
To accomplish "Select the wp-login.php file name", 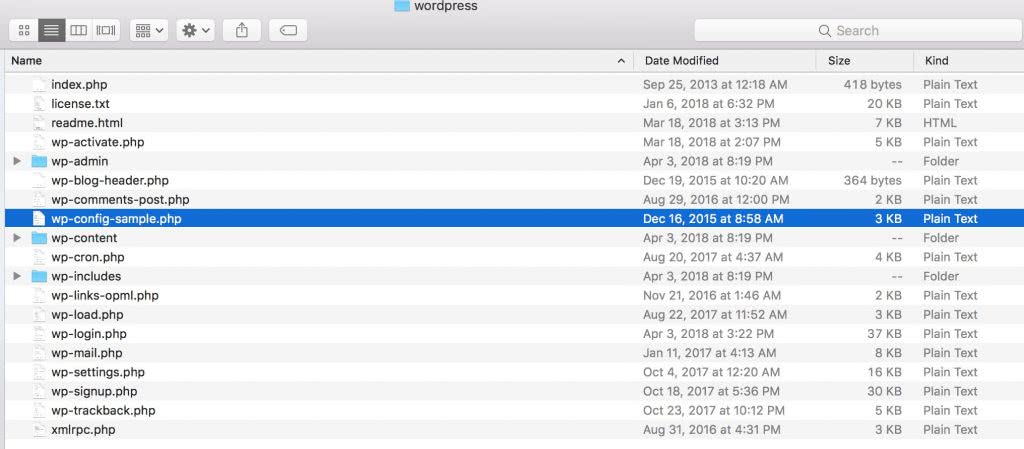I will [x=89, y=333].
